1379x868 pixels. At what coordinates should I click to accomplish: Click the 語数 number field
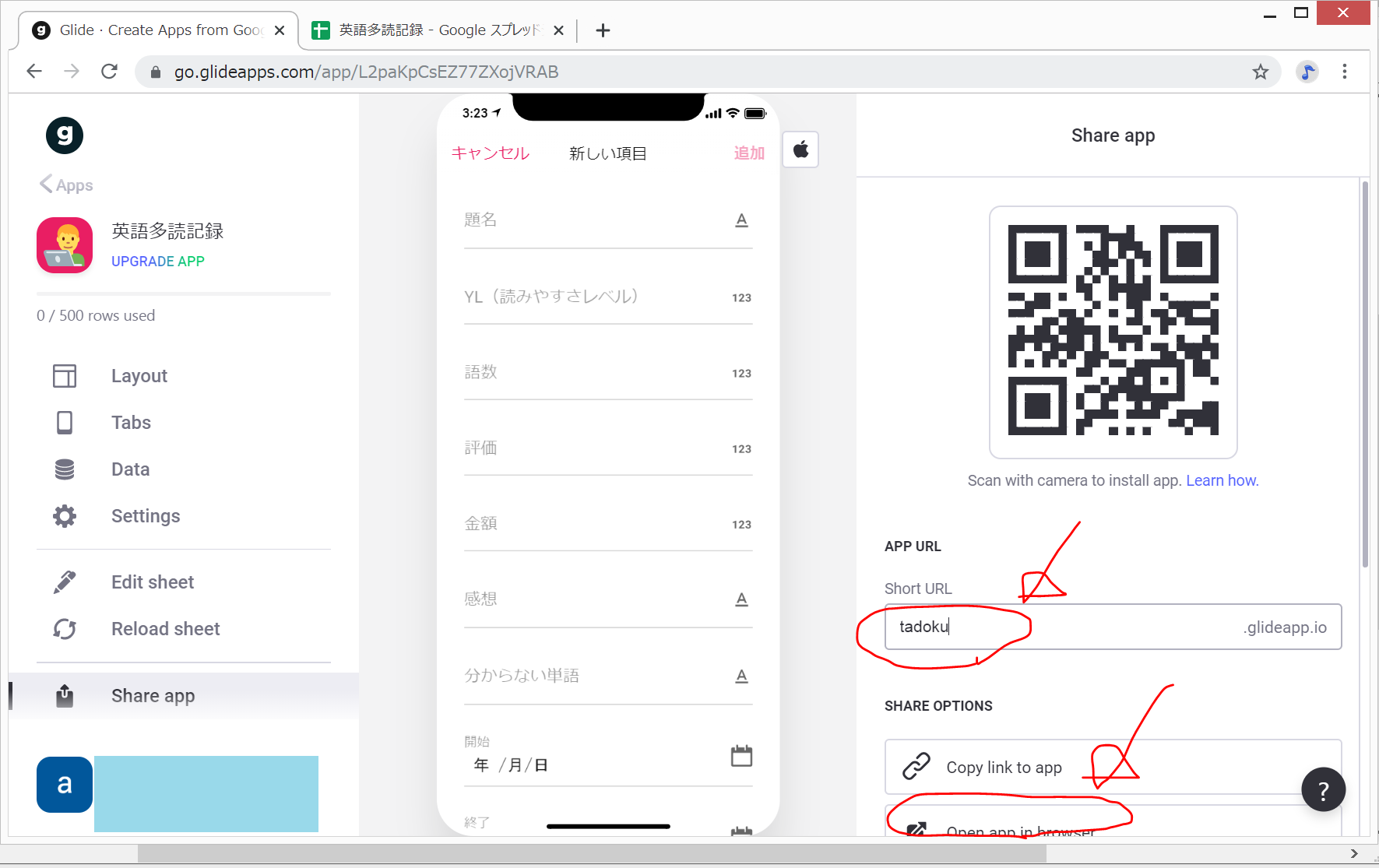click(x=608, y=372)
